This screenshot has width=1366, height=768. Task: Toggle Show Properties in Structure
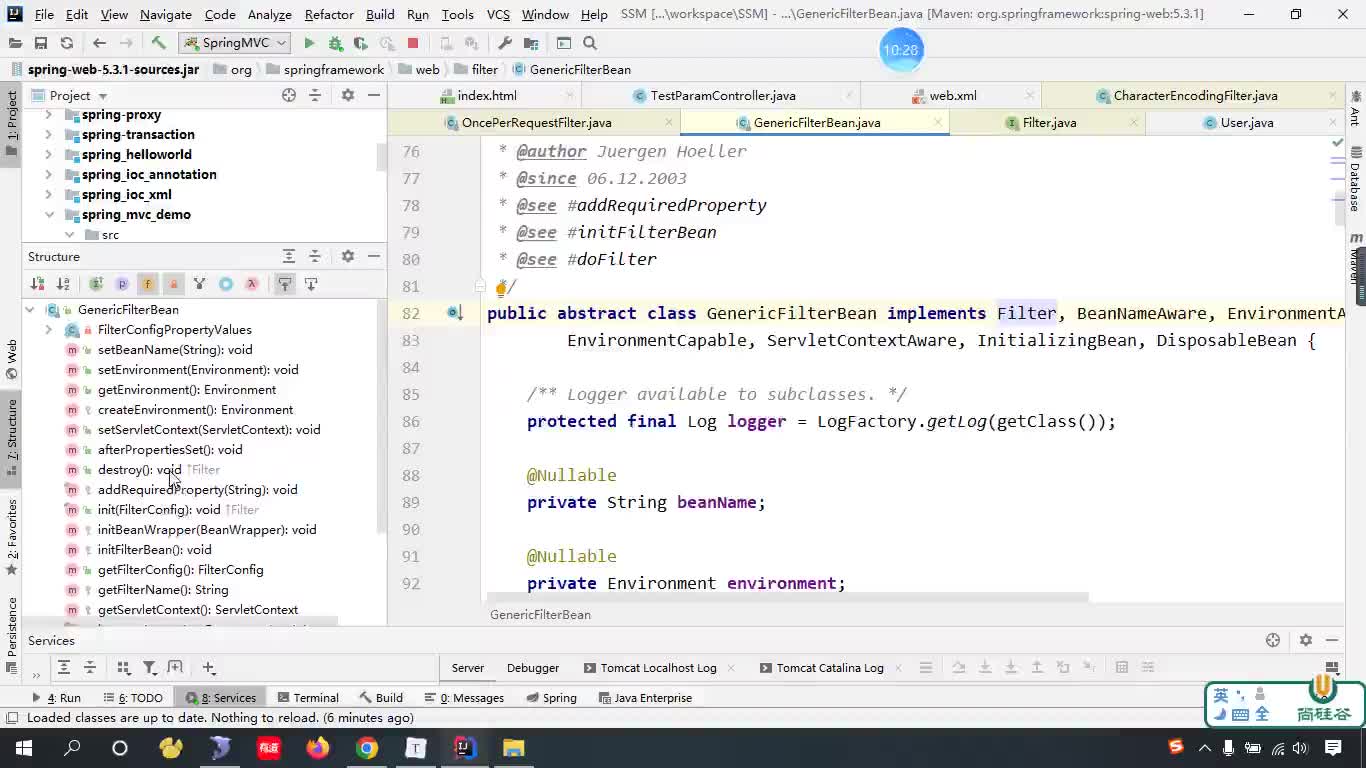click(x=122, y=284)
